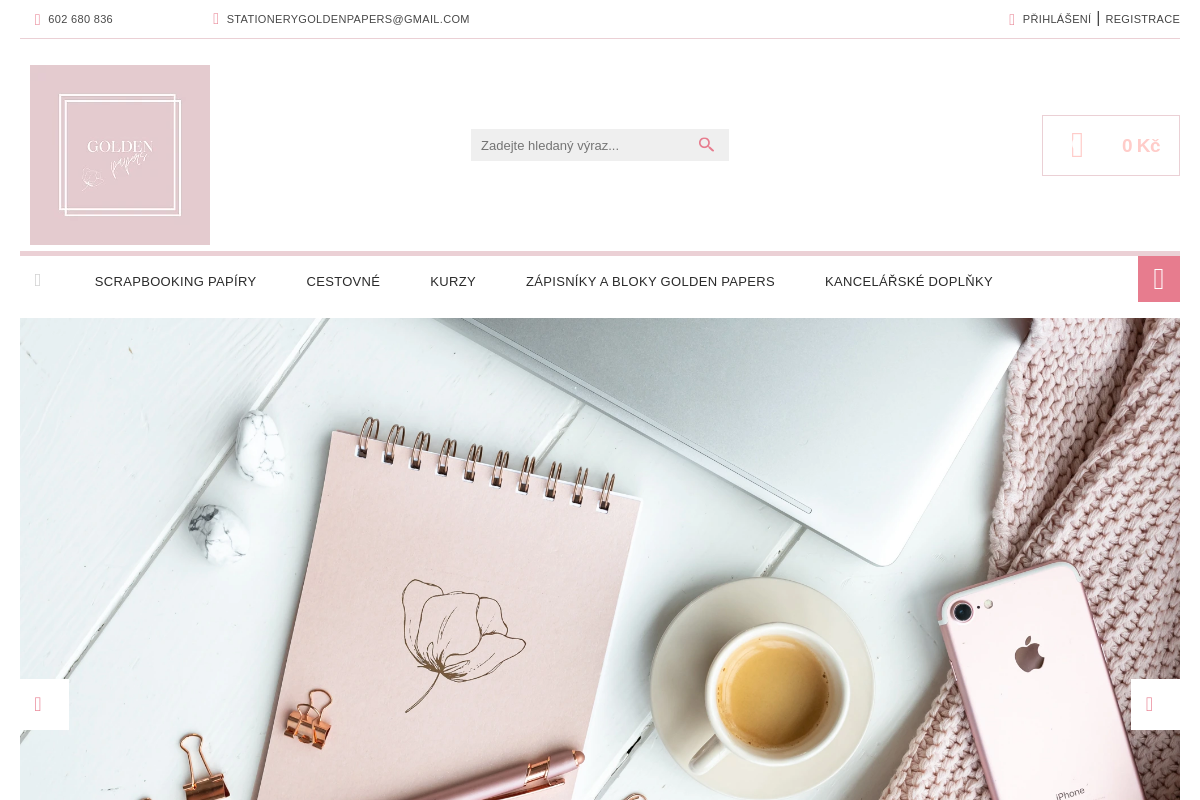The image size is (1200, 800).
Task: Go to previous slide with left arrow
Action: [x=44, y=704]
